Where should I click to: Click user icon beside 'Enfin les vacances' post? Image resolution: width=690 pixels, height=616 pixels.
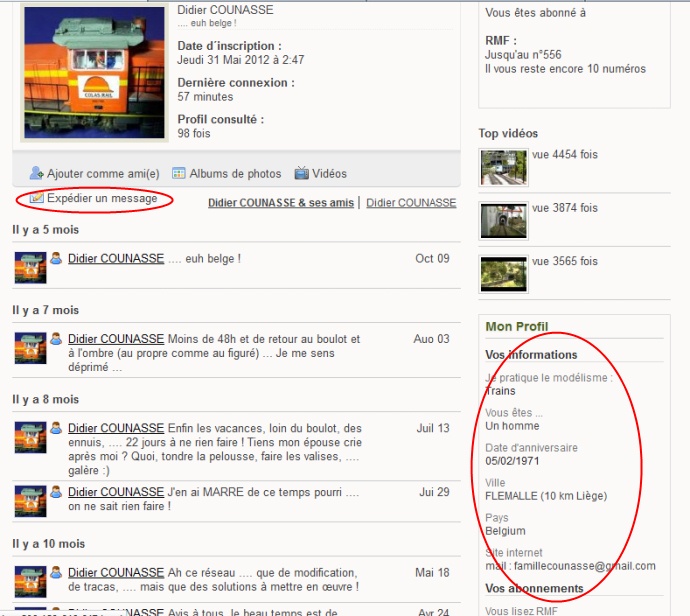[x=57, y=428]
